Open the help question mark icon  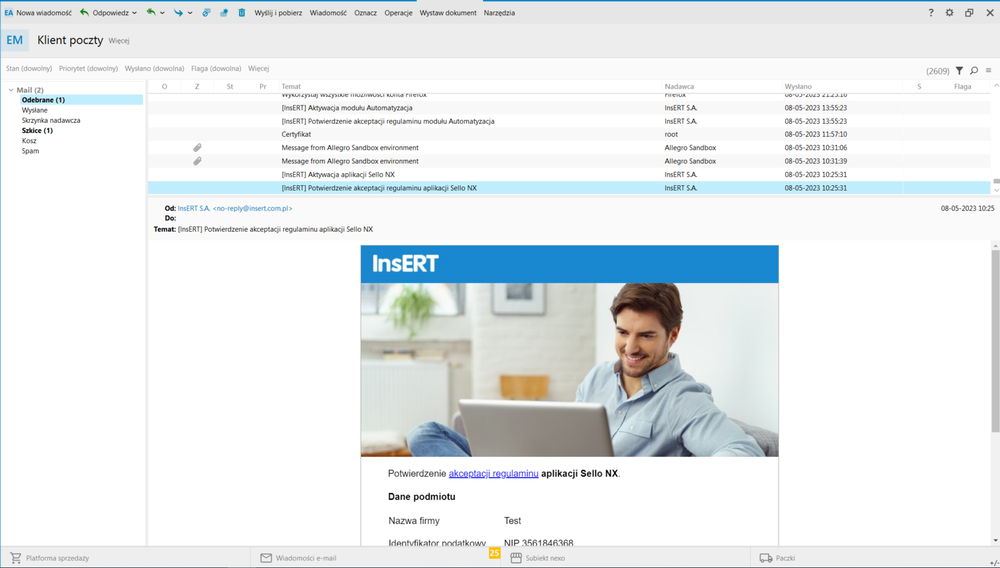[x=931, y=13]
